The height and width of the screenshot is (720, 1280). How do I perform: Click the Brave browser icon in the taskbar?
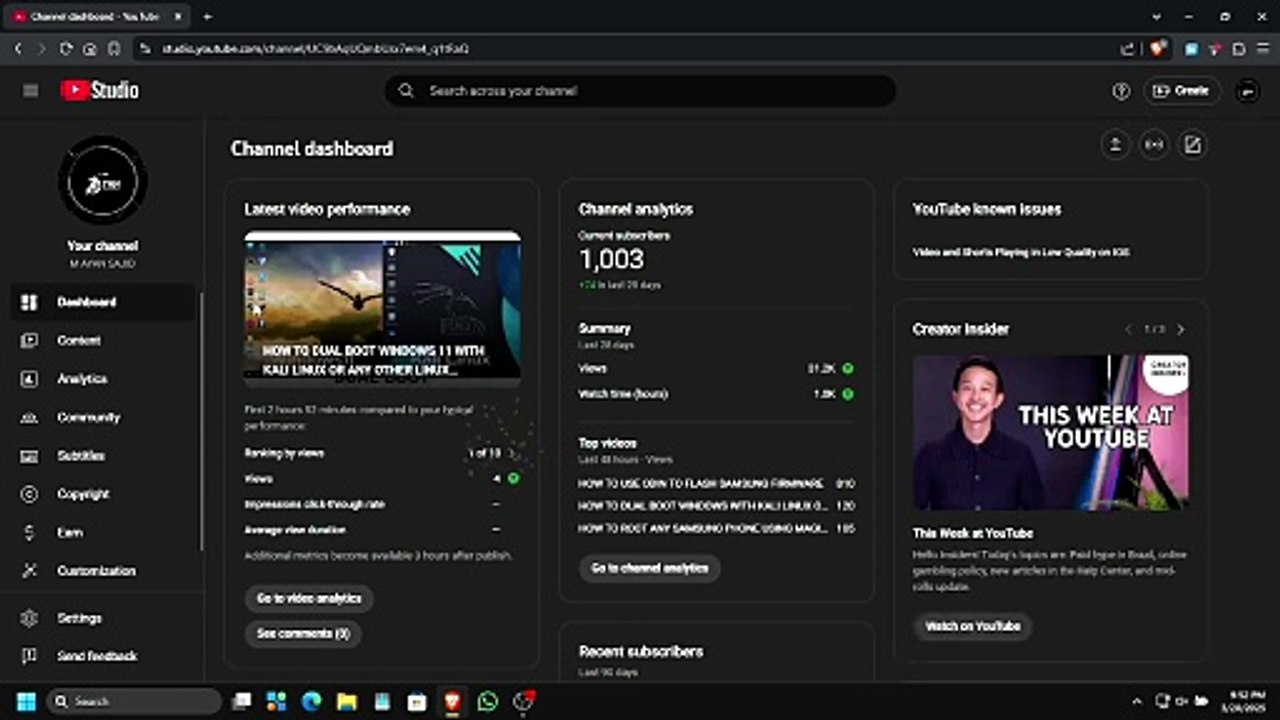coord(452,701)
